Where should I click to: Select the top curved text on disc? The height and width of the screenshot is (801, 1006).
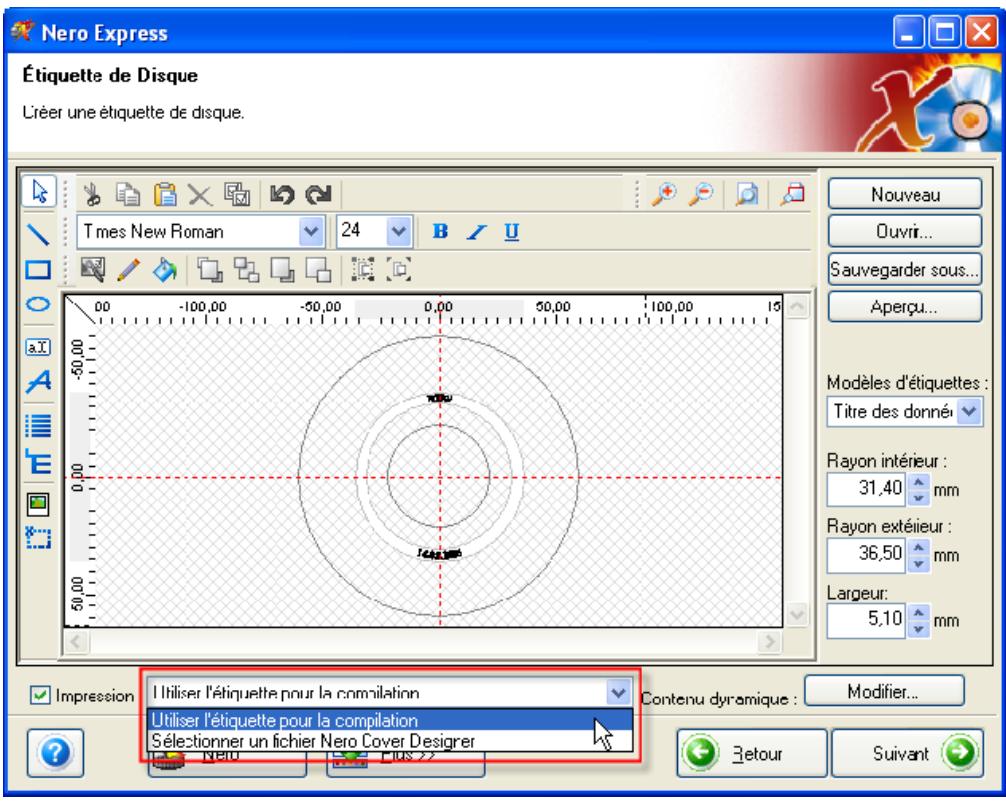click(439, 399)
